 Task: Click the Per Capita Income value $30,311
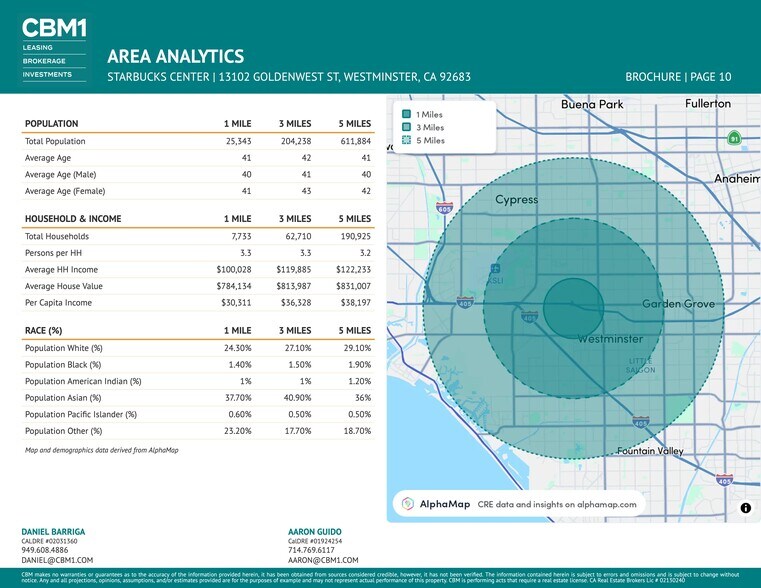click(x=236, y=302)
